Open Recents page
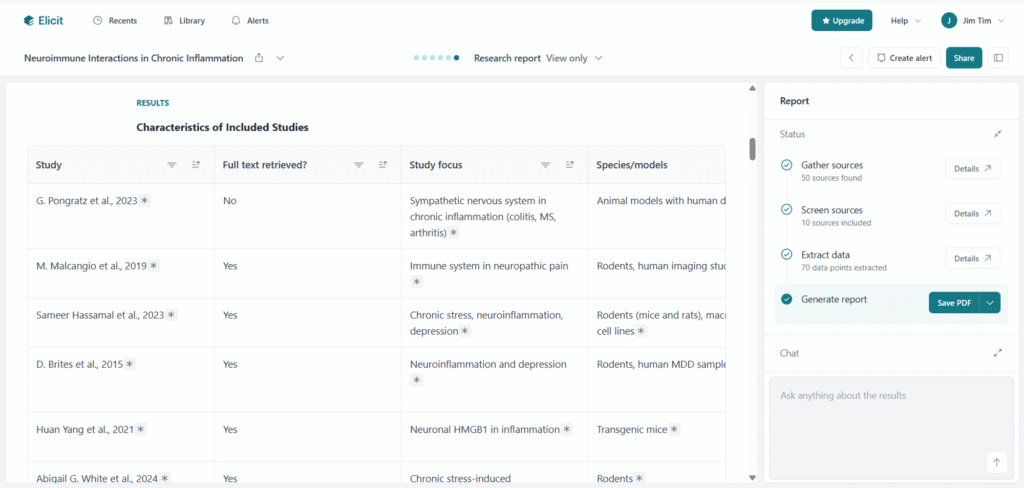 [115, 20]
